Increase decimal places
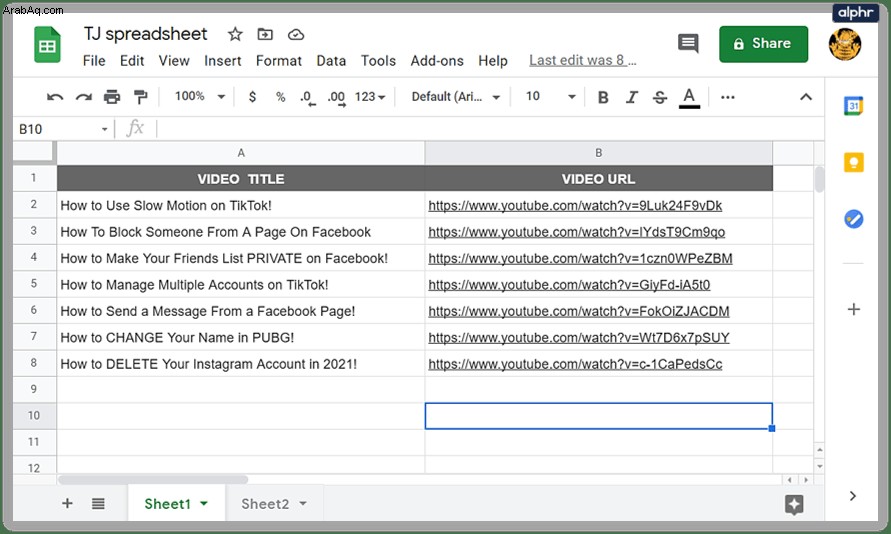This screenshot has width=891, height=534. point(336,98)
